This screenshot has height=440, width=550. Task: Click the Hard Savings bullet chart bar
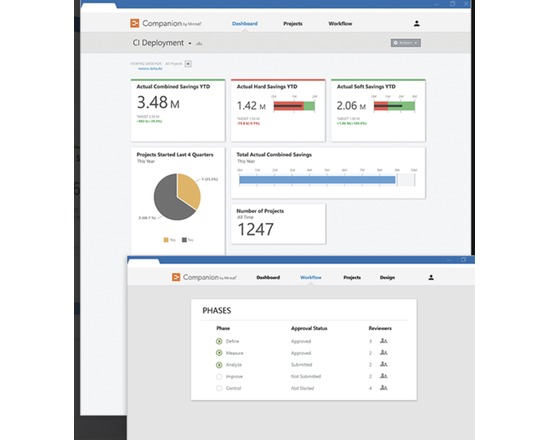point(294,106)
